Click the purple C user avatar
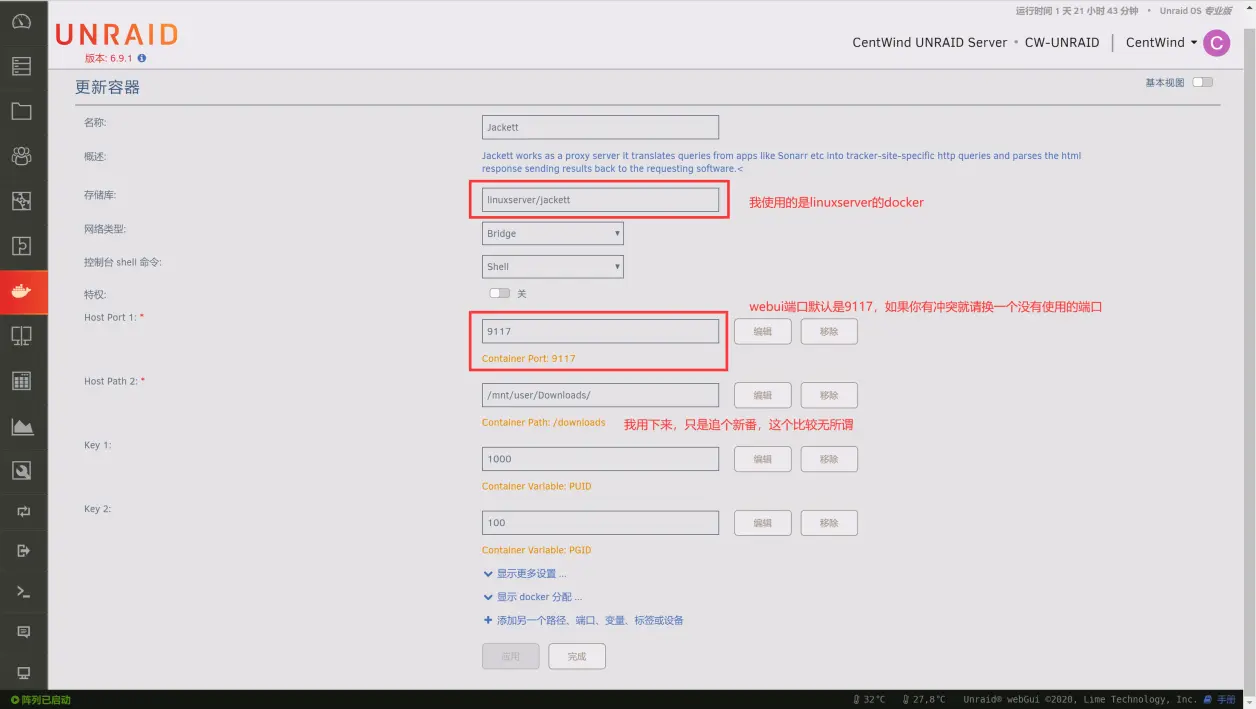Screen dimensions: 1256x709 coord(1216,43)
